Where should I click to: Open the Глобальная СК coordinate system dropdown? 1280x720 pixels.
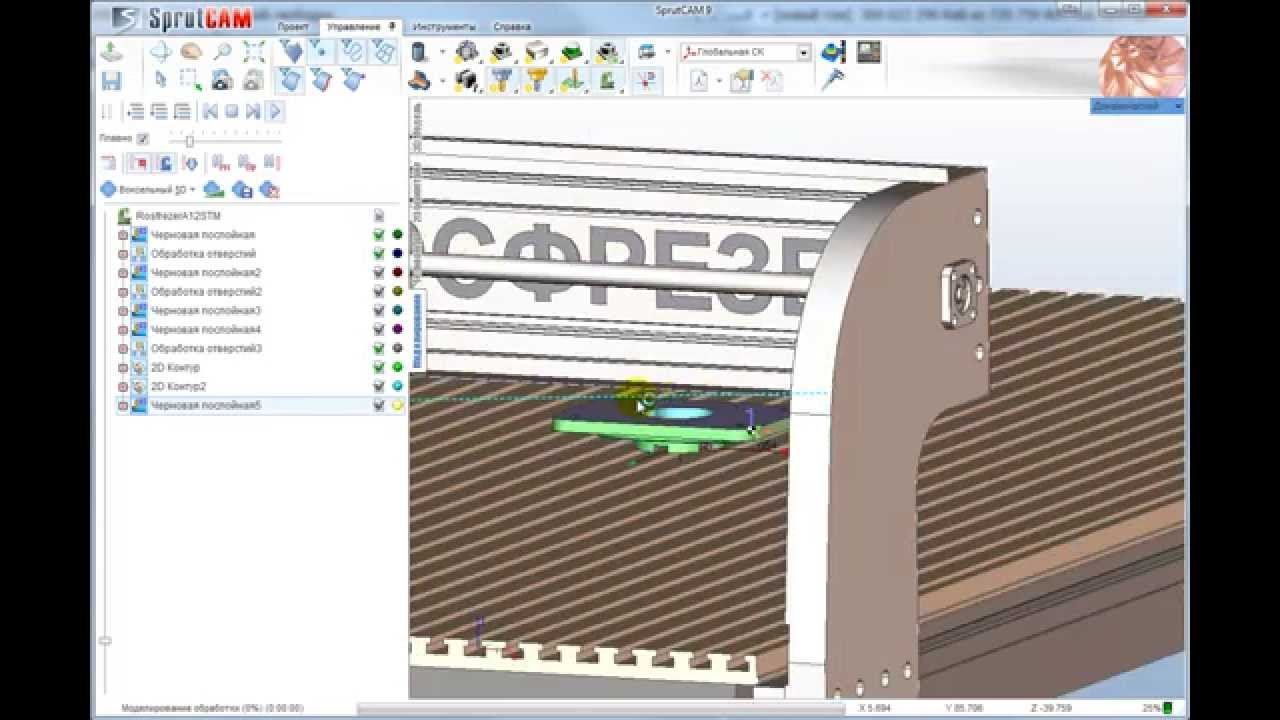[803, 52]
